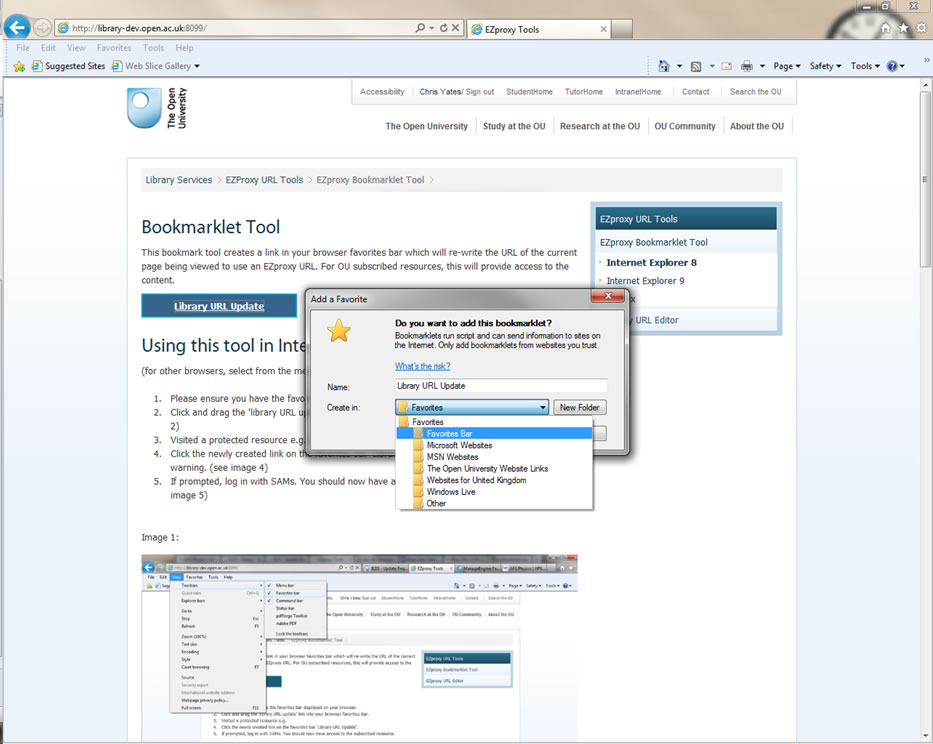Open the View menu
Image resolution: width=933 pixels, height=744 pixels.
tap(76, 48)
